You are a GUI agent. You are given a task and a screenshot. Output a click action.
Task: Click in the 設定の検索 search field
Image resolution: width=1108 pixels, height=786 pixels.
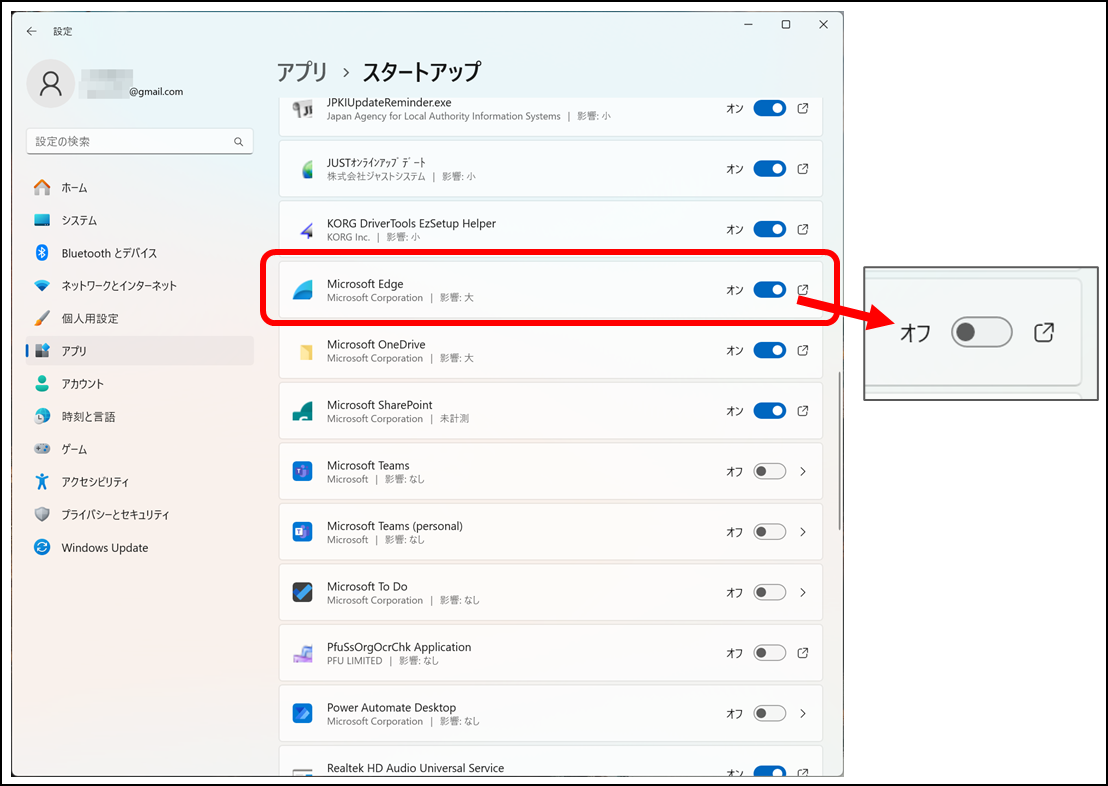(x=140, y=141)
